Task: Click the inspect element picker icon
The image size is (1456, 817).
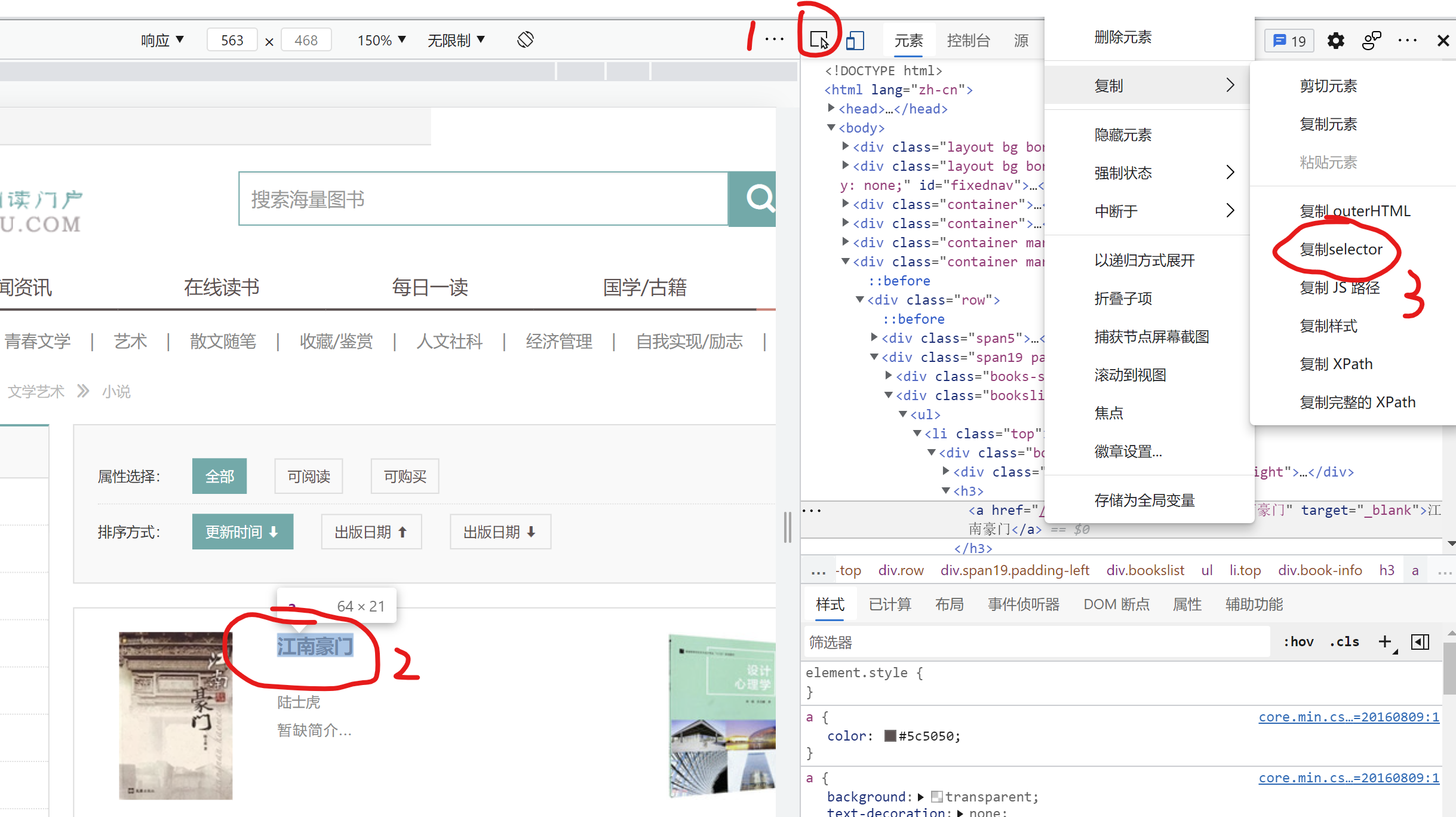Action: 819,39
